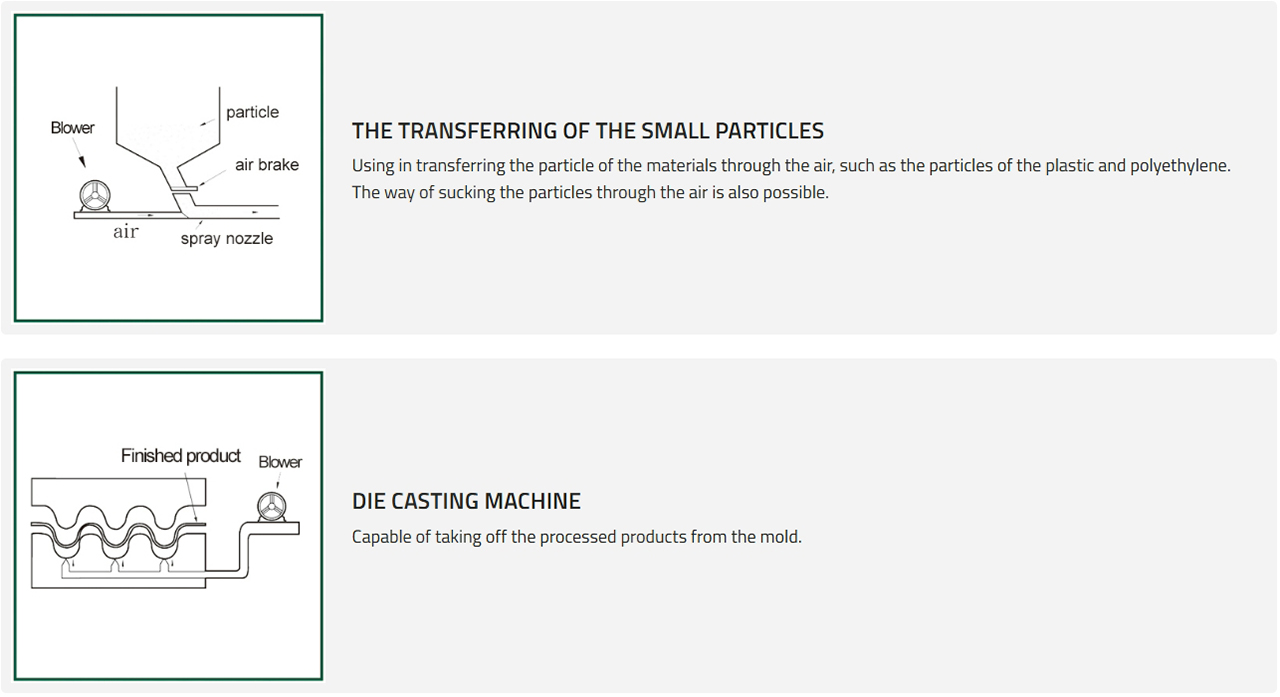Image resolution: width=1280 pixels, height=697 pixels.
Task: Click the 'Blower' label in die casting diagram
Action: [280, 462]
